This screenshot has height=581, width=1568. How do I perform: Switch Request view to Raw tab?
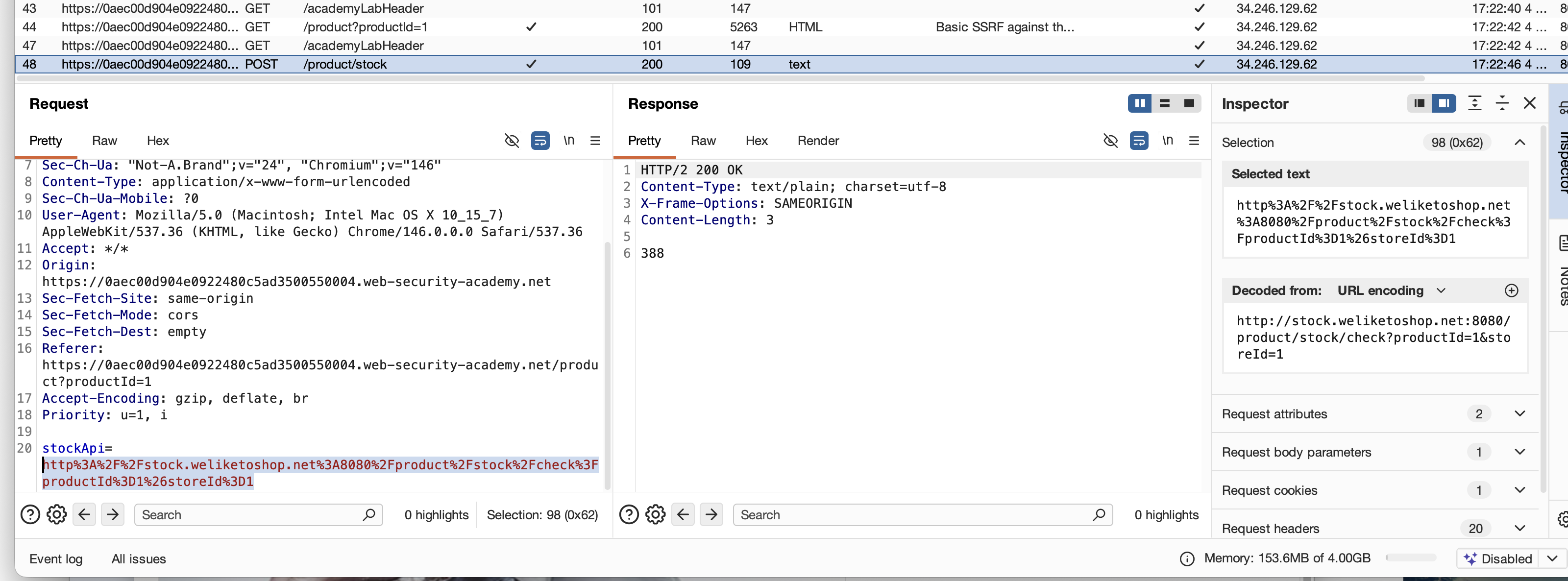(x=104, y=141)
